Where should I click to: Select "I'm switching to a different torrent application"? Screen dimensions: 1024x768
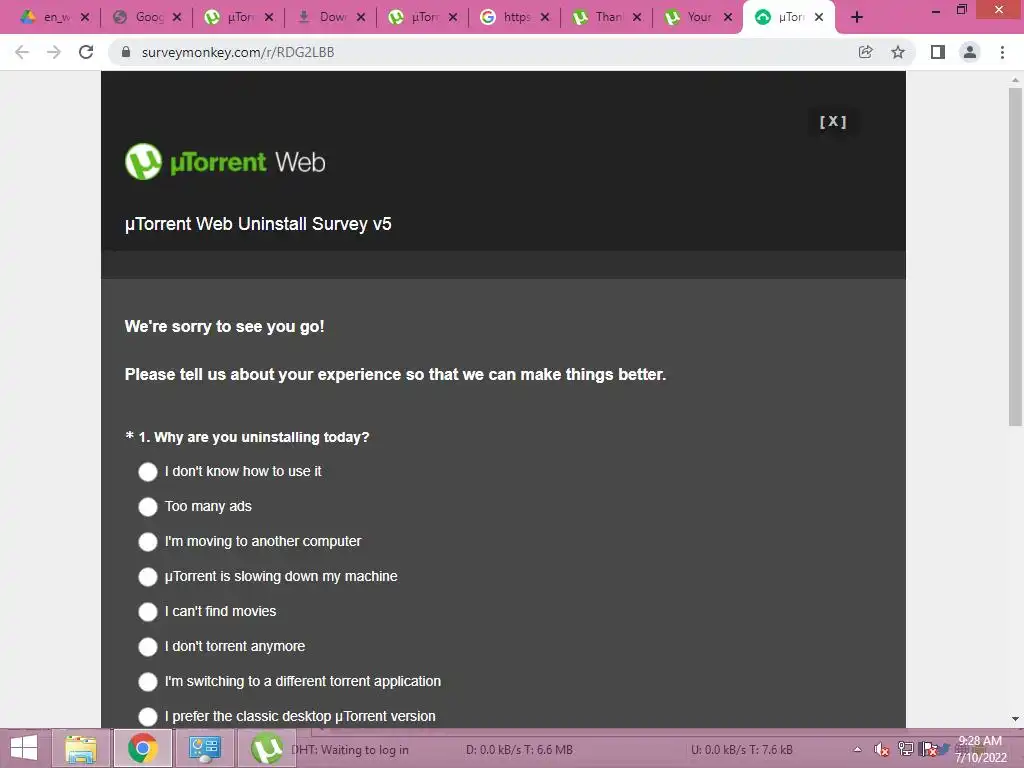(148, 682)
